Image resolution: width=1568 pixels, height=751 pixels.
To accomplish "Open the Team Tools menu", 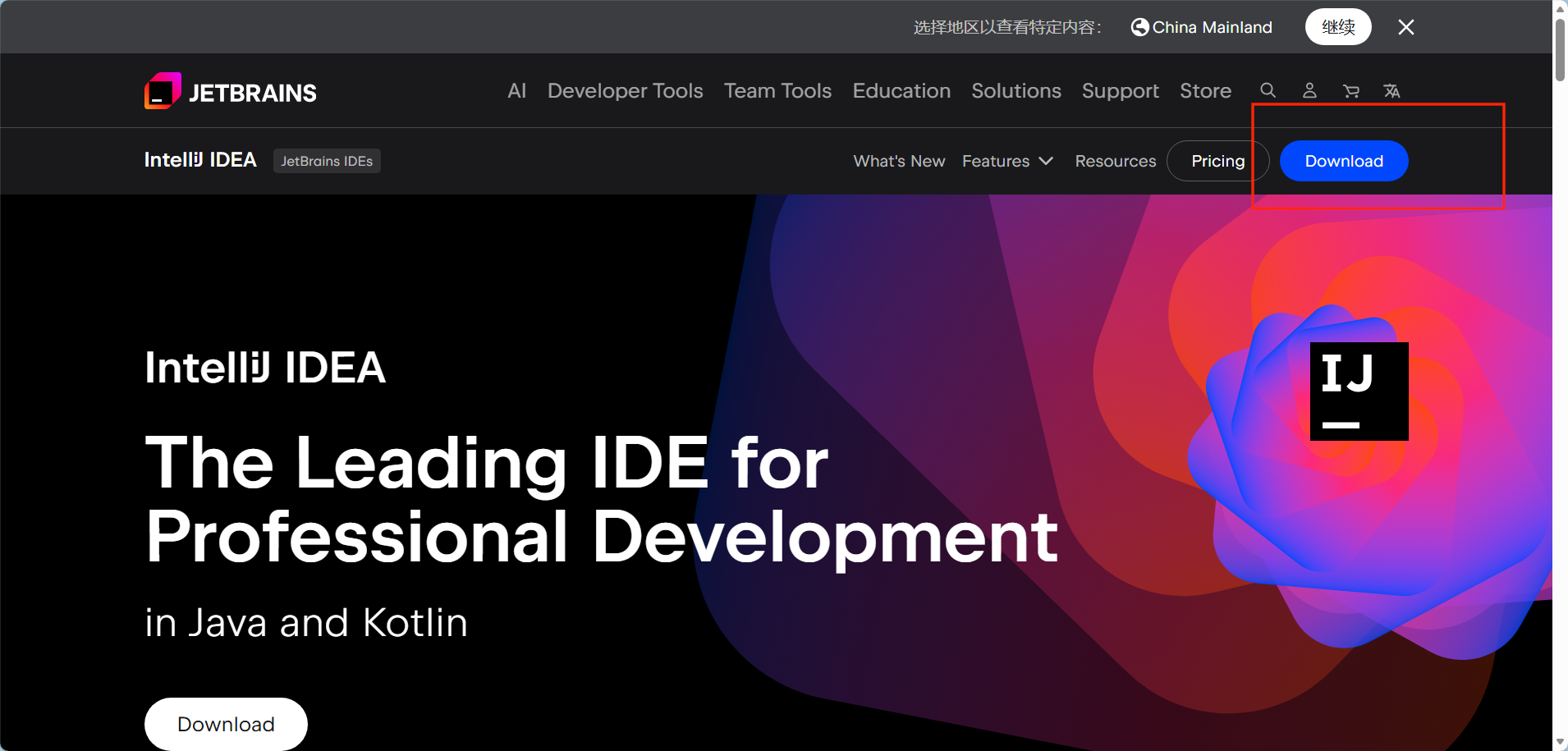I will coord(777,90).
